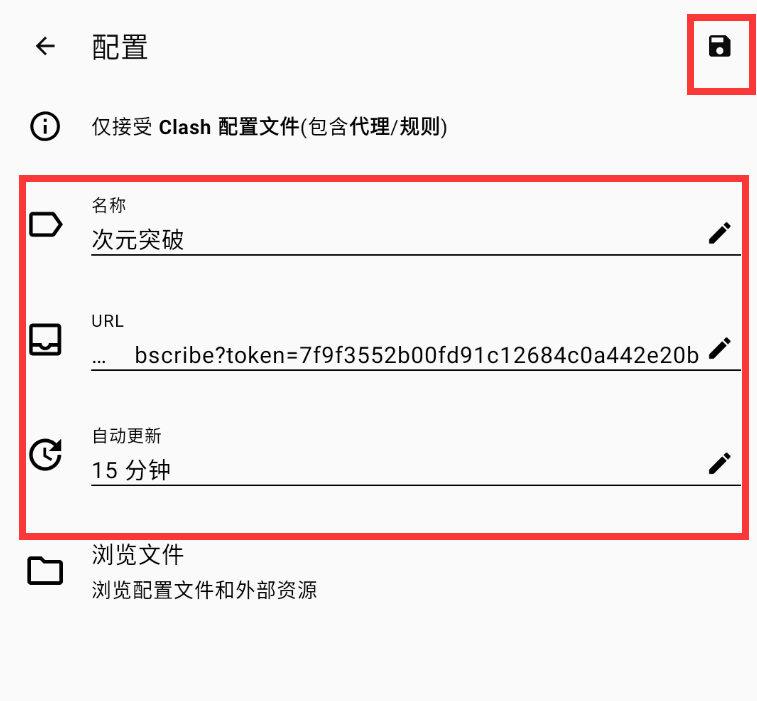This screenshot has height=701, width=757.
Task: Click the auto-update clock icon
Action: click(45, 454)
